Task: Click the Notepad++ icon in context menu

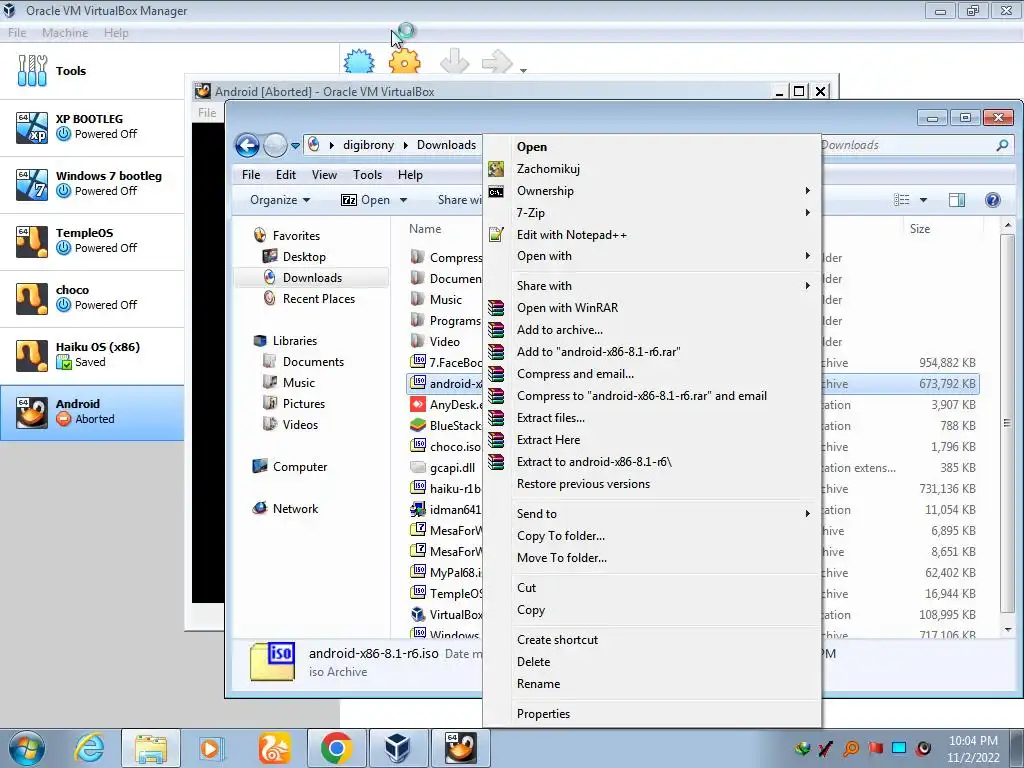Action: click(496, 234)
